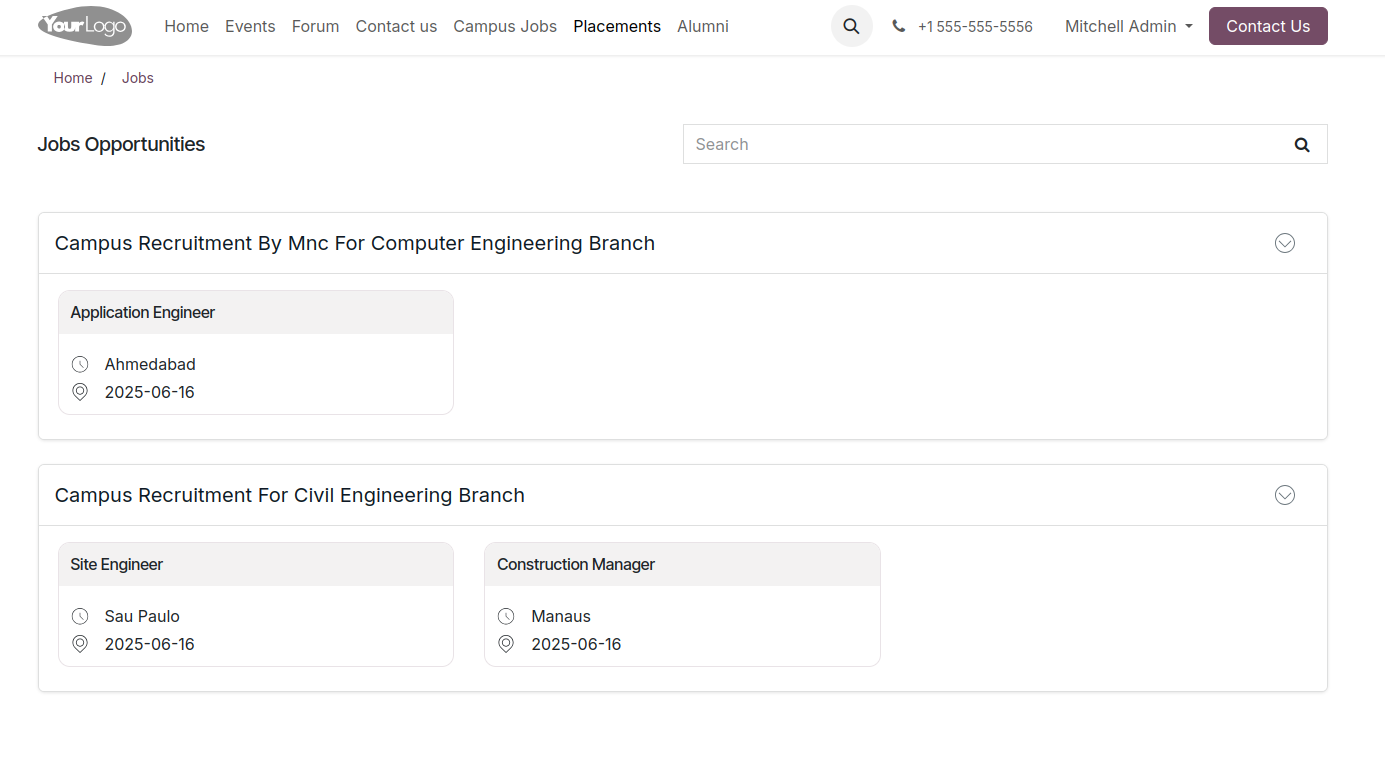Open the navbar search magnifier icon

click(852, 26)
